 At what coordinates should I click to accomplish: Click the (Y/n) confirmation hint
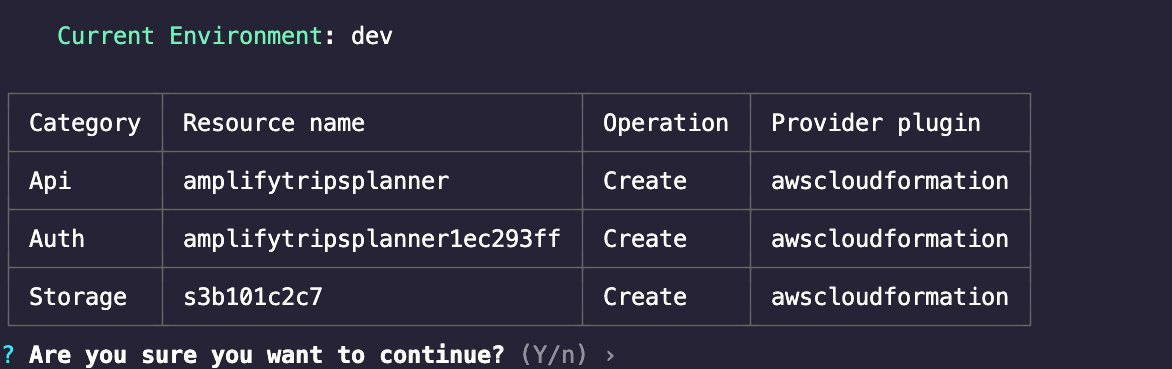tap(554, 355)
